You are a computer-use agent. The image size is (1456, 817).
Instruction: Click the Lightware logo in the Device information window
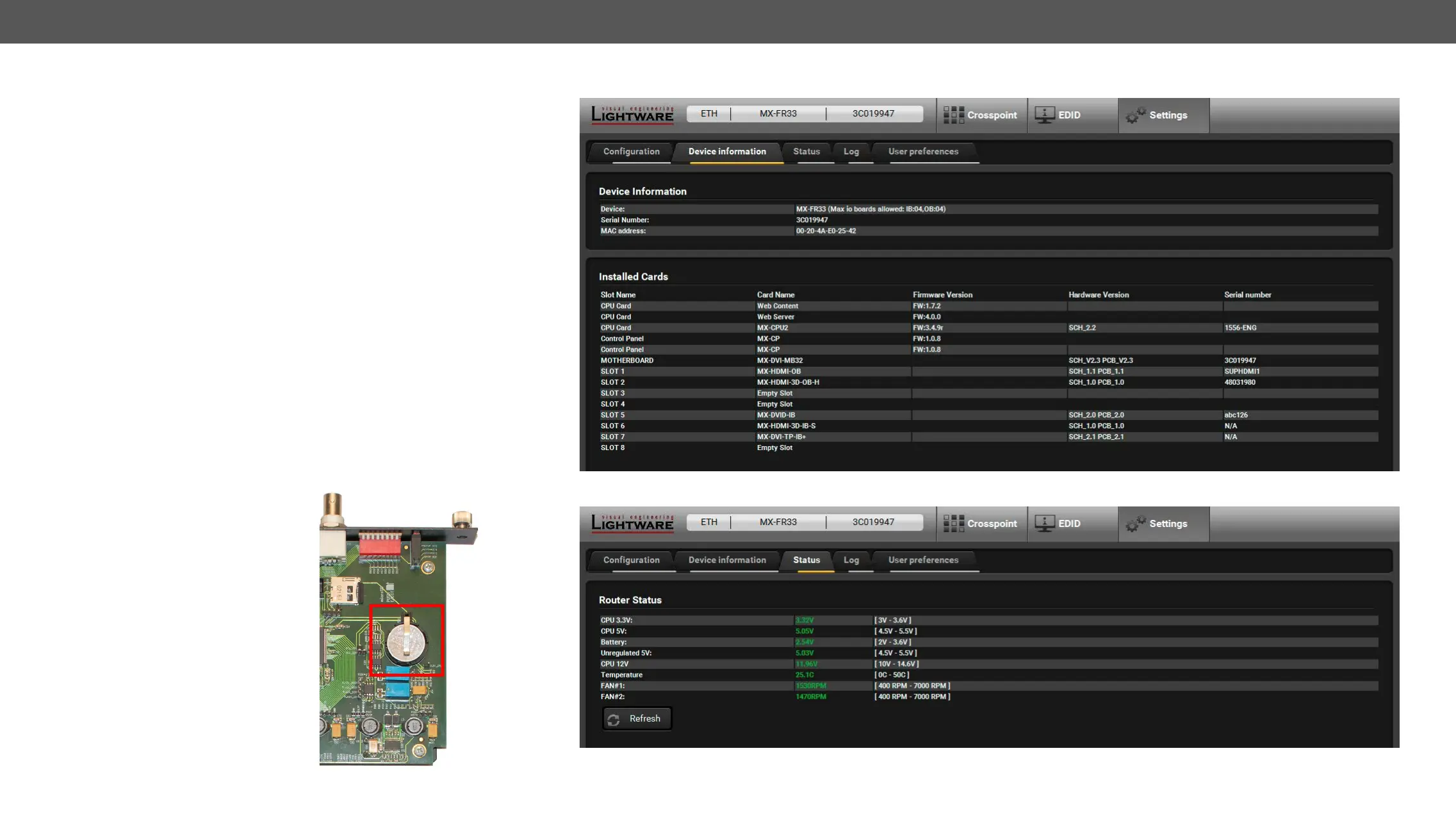632,115
